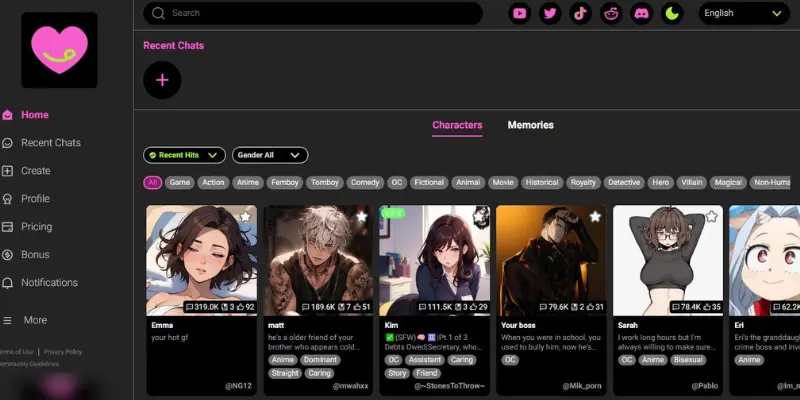
Task: Select the Fictional category chip
Action: (429, 183)
